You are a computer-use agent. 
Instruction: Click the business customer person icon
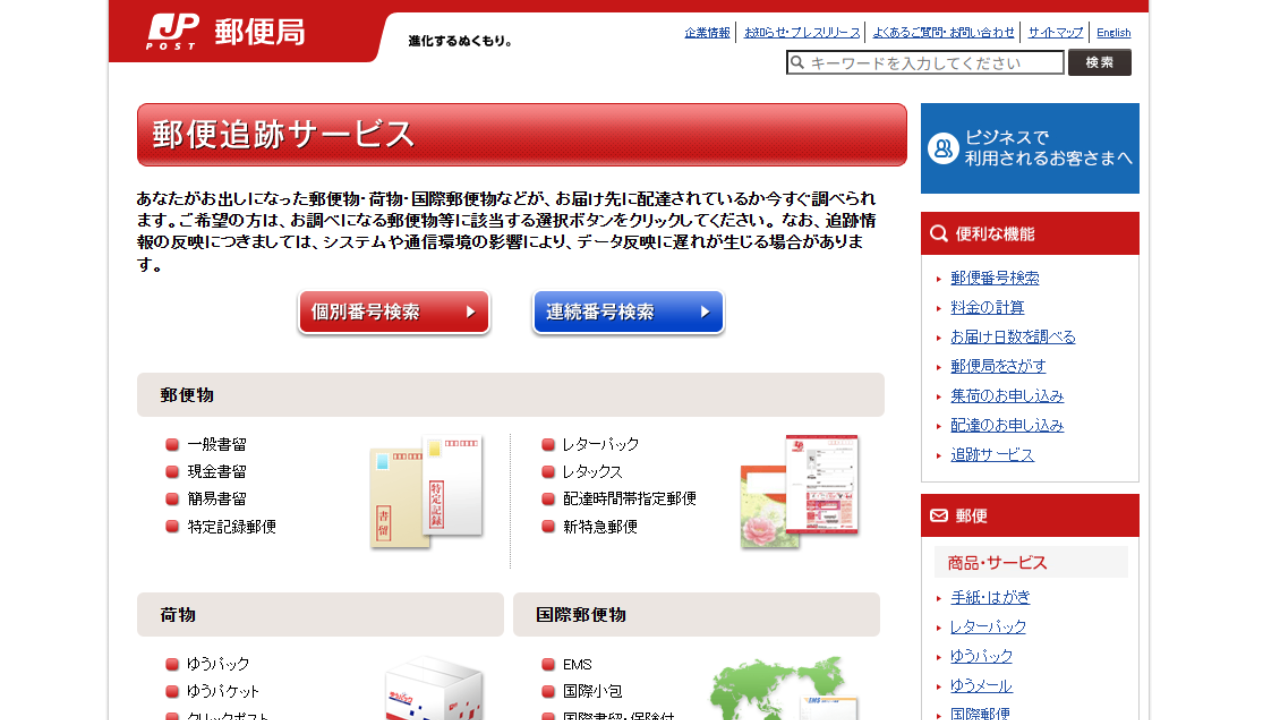click(943, 148)
